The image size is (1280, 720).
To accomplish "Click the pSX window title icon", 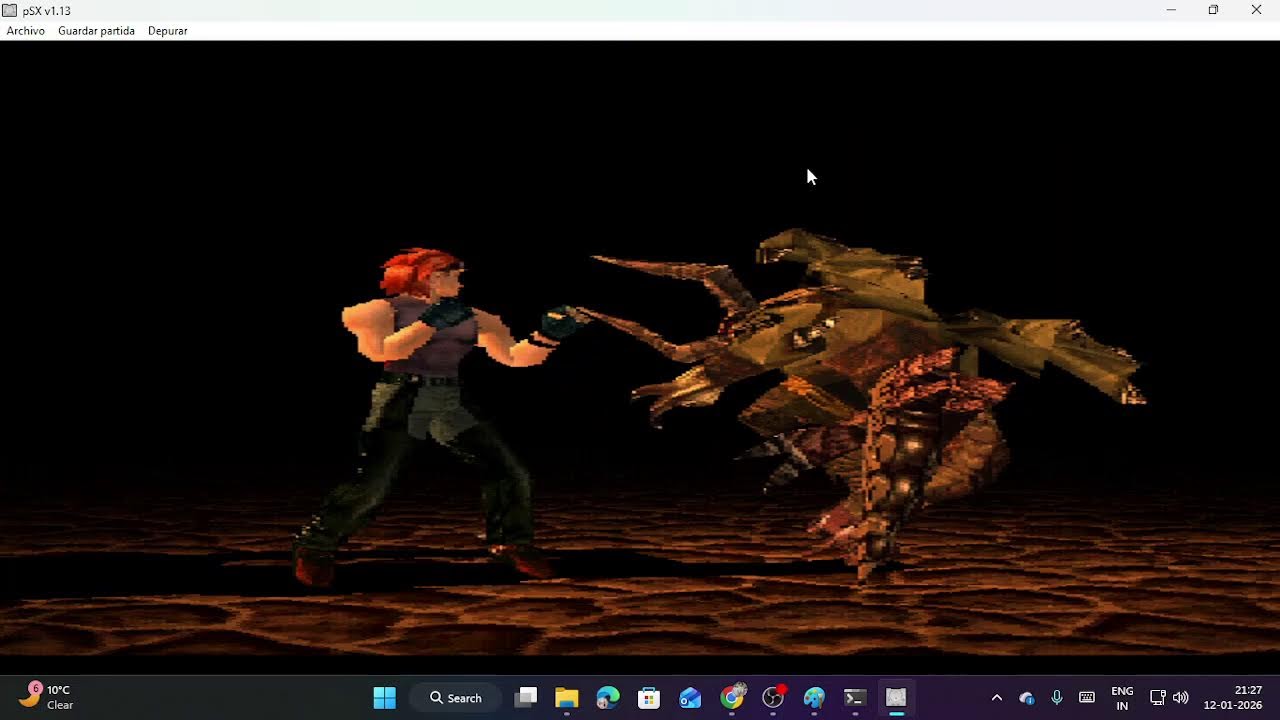I will coord(10,10).
